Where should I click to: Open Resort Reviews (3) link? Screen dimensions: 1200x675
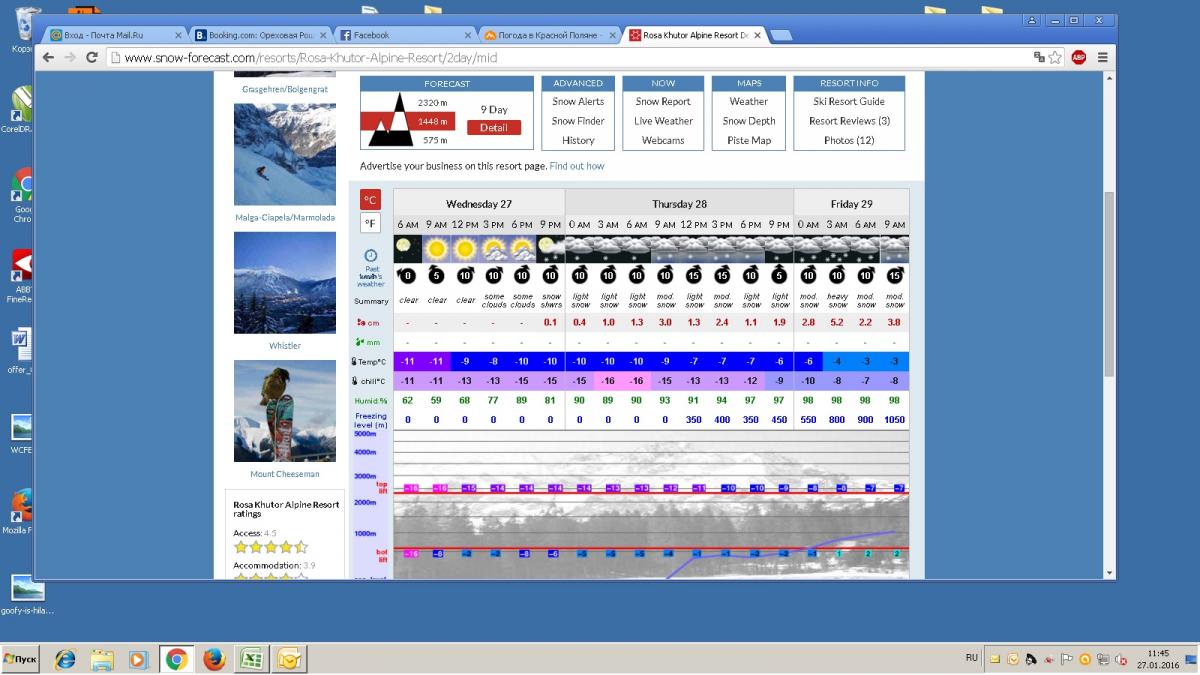(x=849, y=121)
